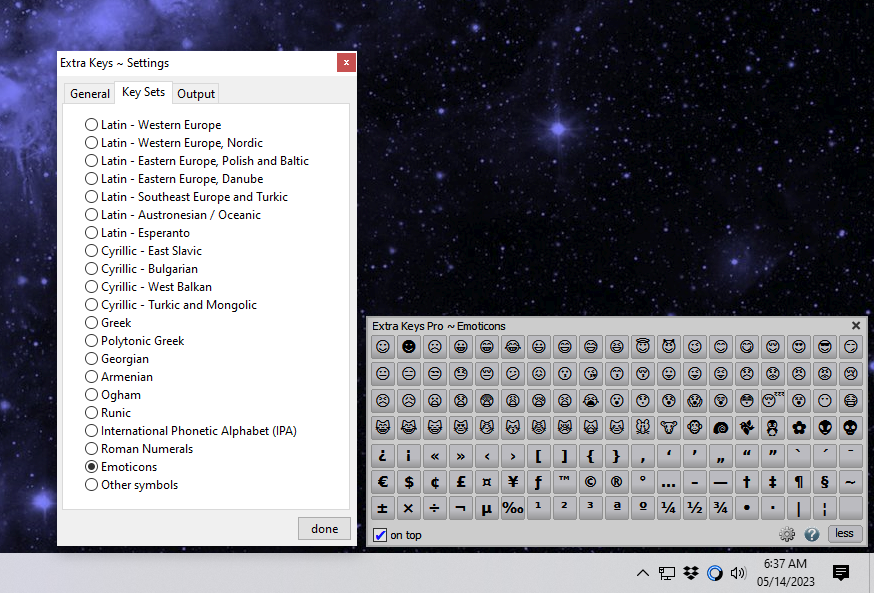Image resolution: width=874 pixels, height=593 pixels.
Task: Insert the section sign key
Action: click(x=825, y=482)
